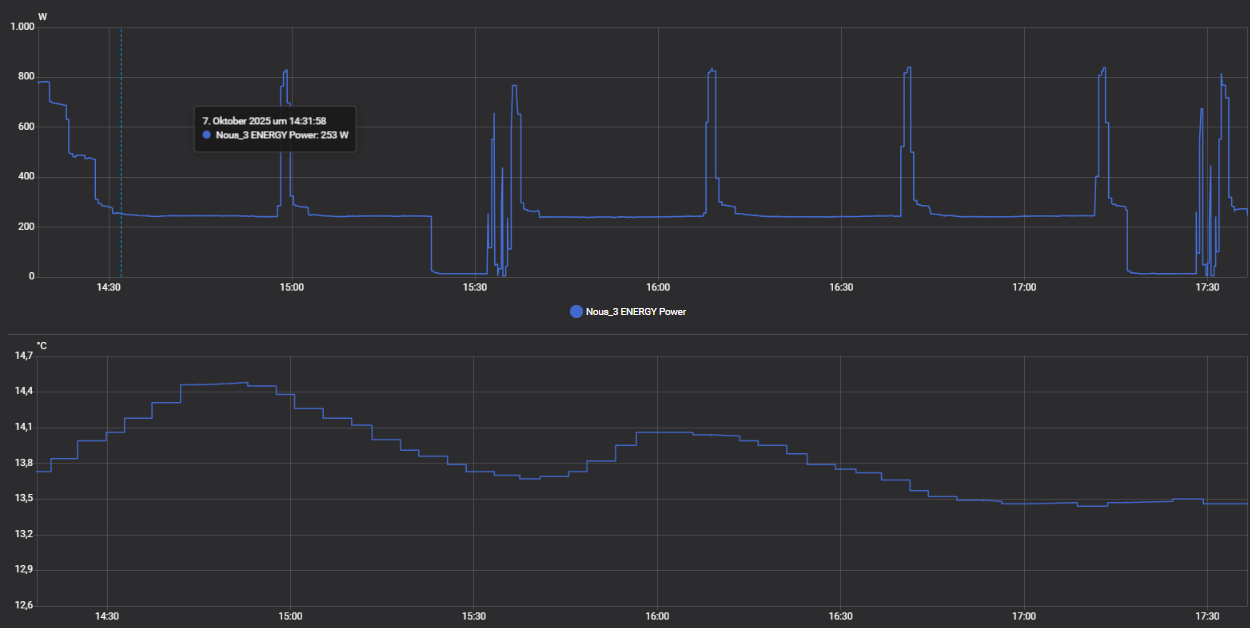The height and width of the screenshot is (628, 1250).
Task: Click the 17:00 label below the temperature chart
Action: [1024, 616]
